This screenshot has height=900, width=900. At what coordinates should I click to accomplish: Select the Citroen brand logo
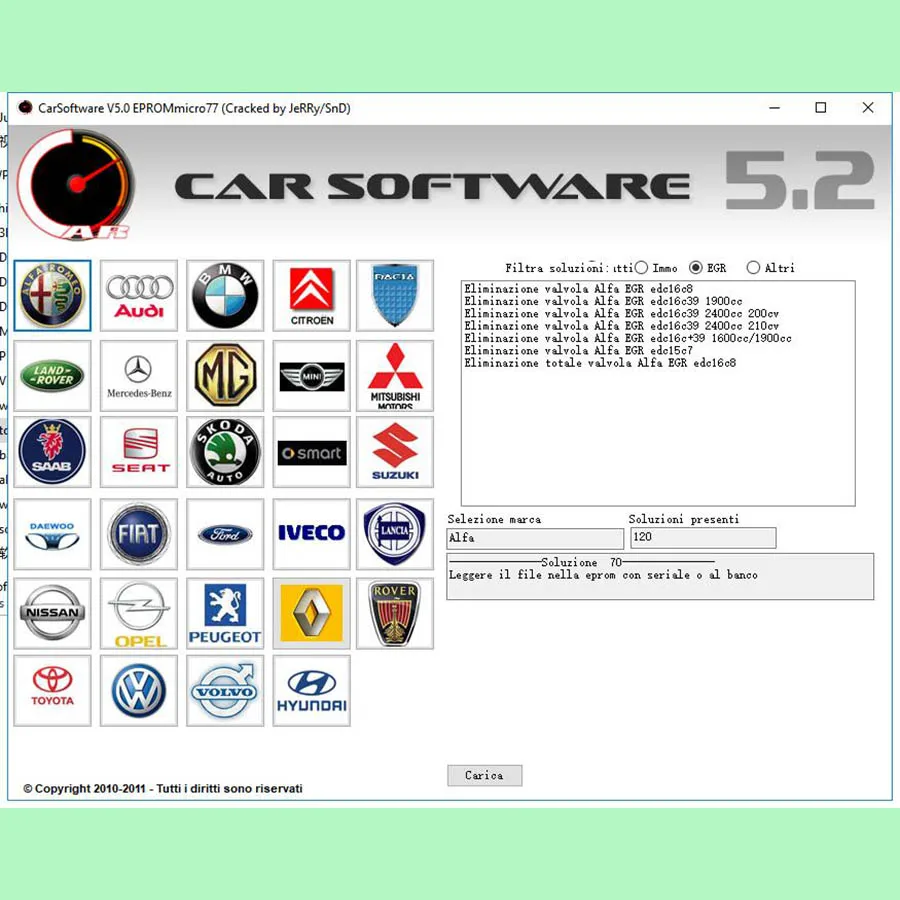coord(311,296)
